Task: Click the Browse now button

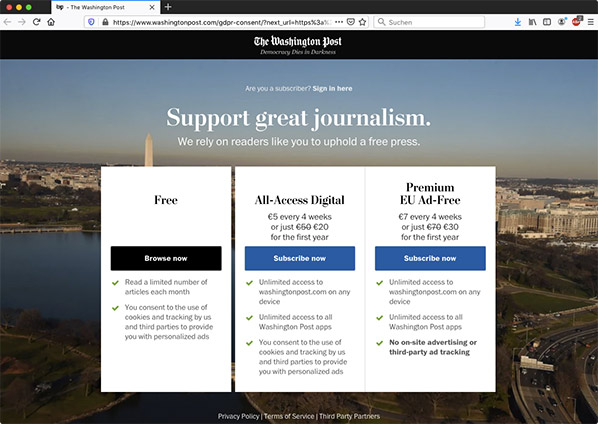Action: coord(166,259)
